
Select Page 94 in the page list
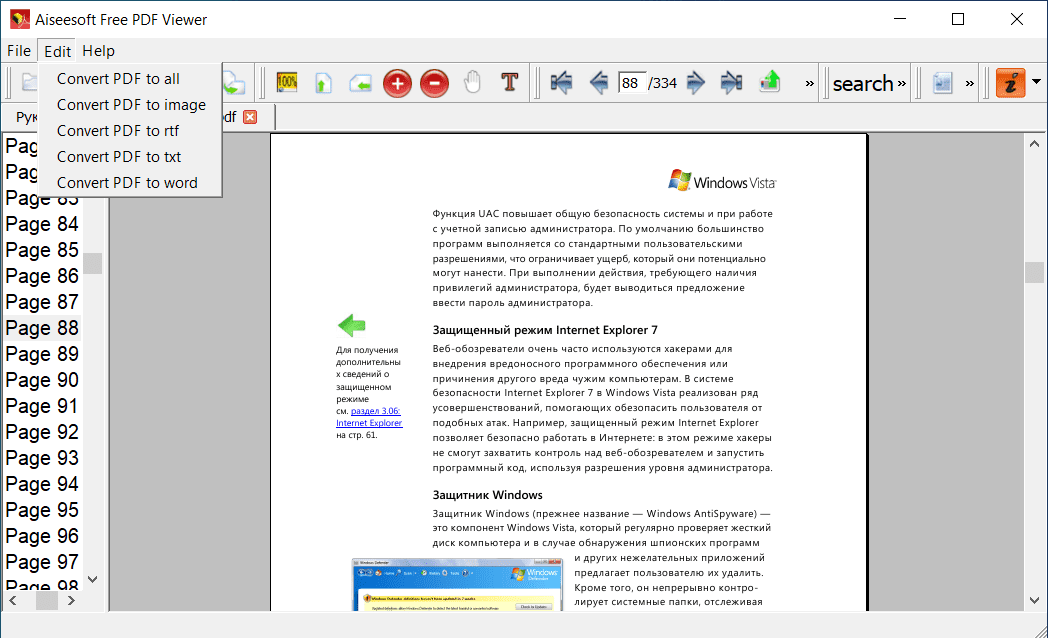[x=42, y=484]
